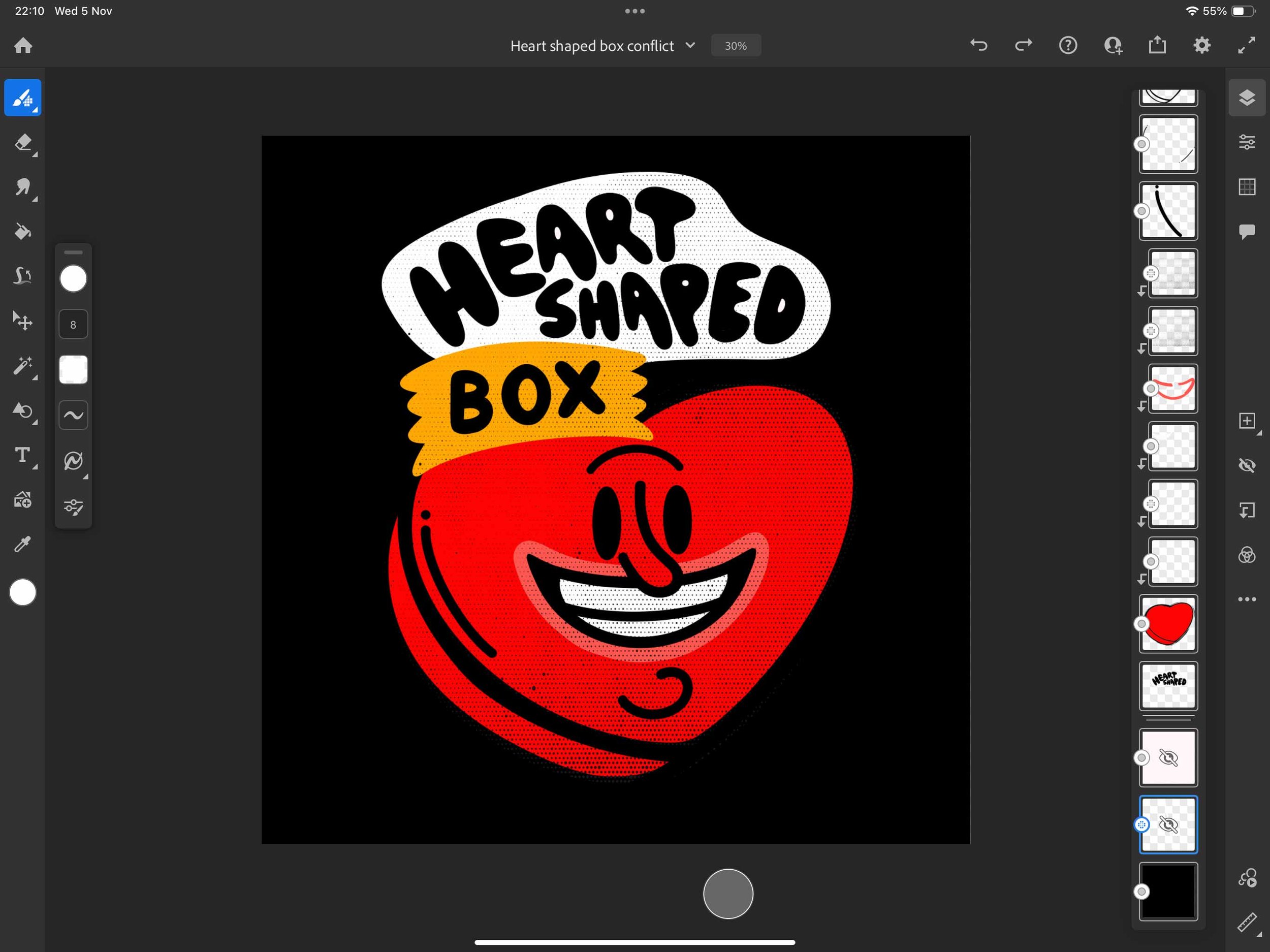Tap the 30% zoom level field
The width and height of the screenshot is (1270, 952).
click(x=736, y=45)
